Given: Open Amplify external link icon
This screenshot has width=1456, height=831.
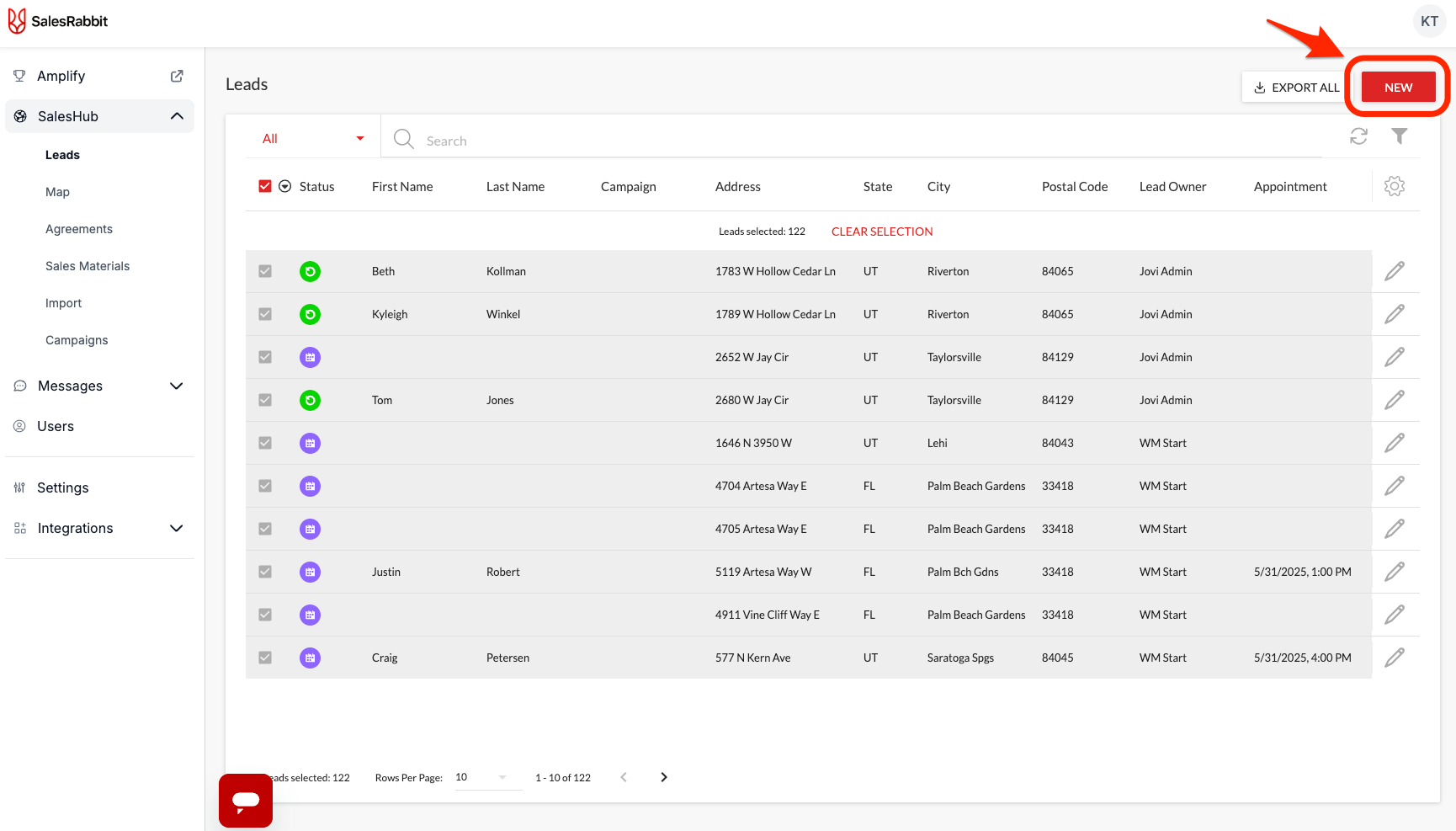Looking at the screenshot, I should [177, 76].
